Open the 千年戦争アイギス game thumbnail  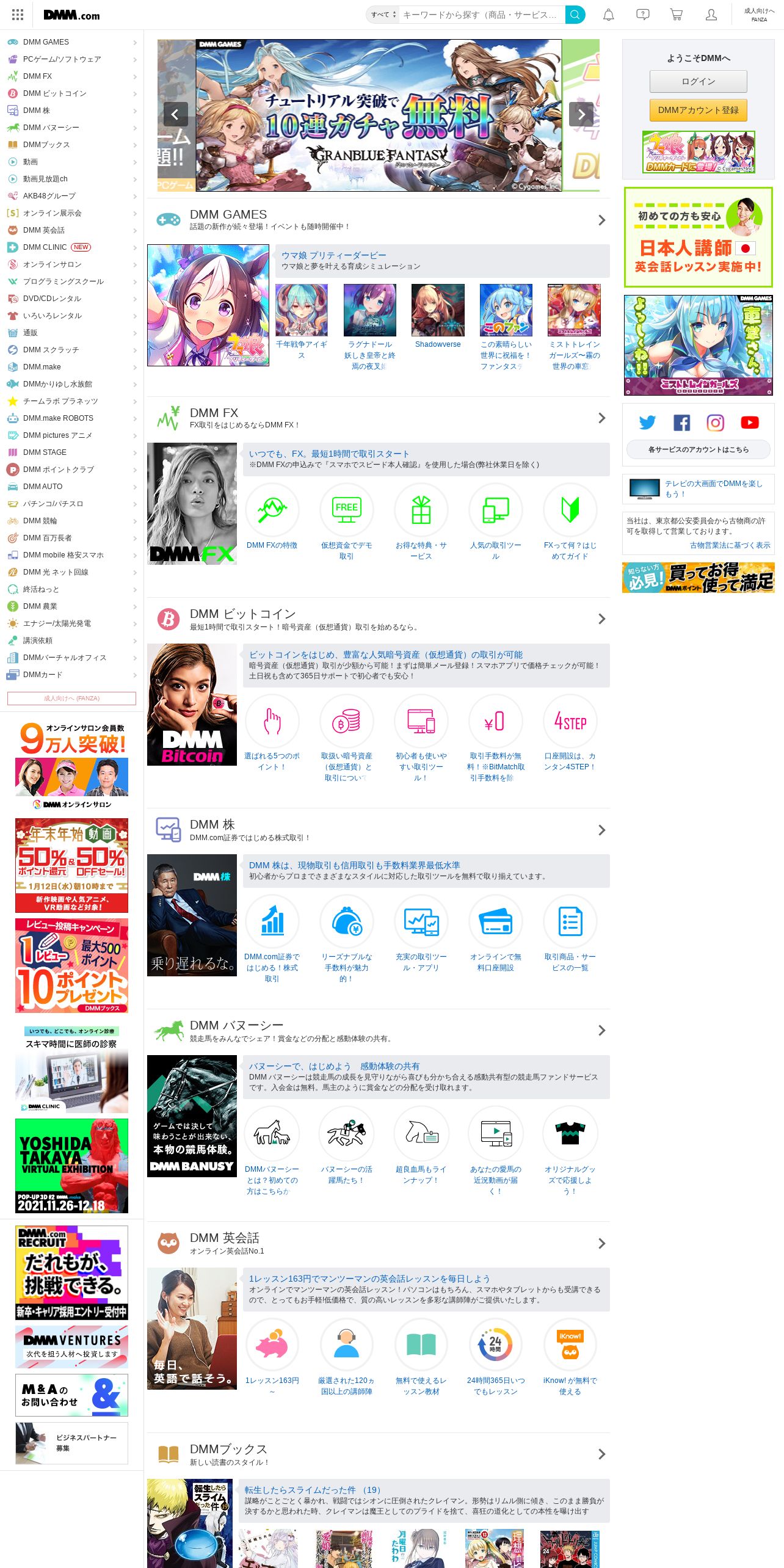[301, 310]
